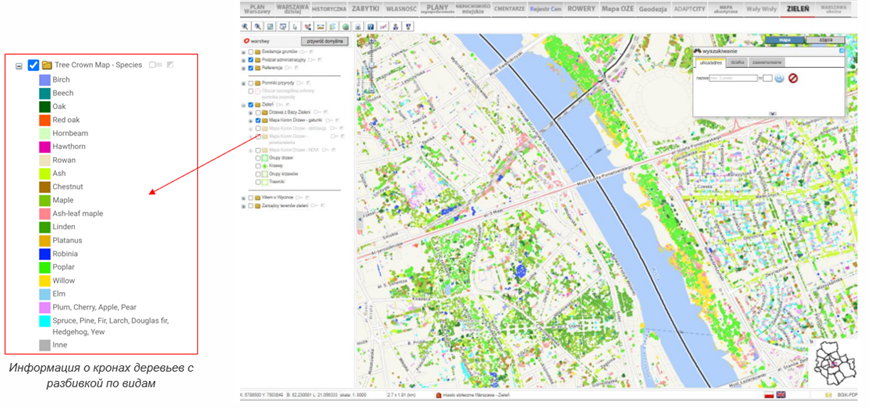Click the street name search input field
The height and width of the screenshot is (409, 870).
[x=732, y=78]
